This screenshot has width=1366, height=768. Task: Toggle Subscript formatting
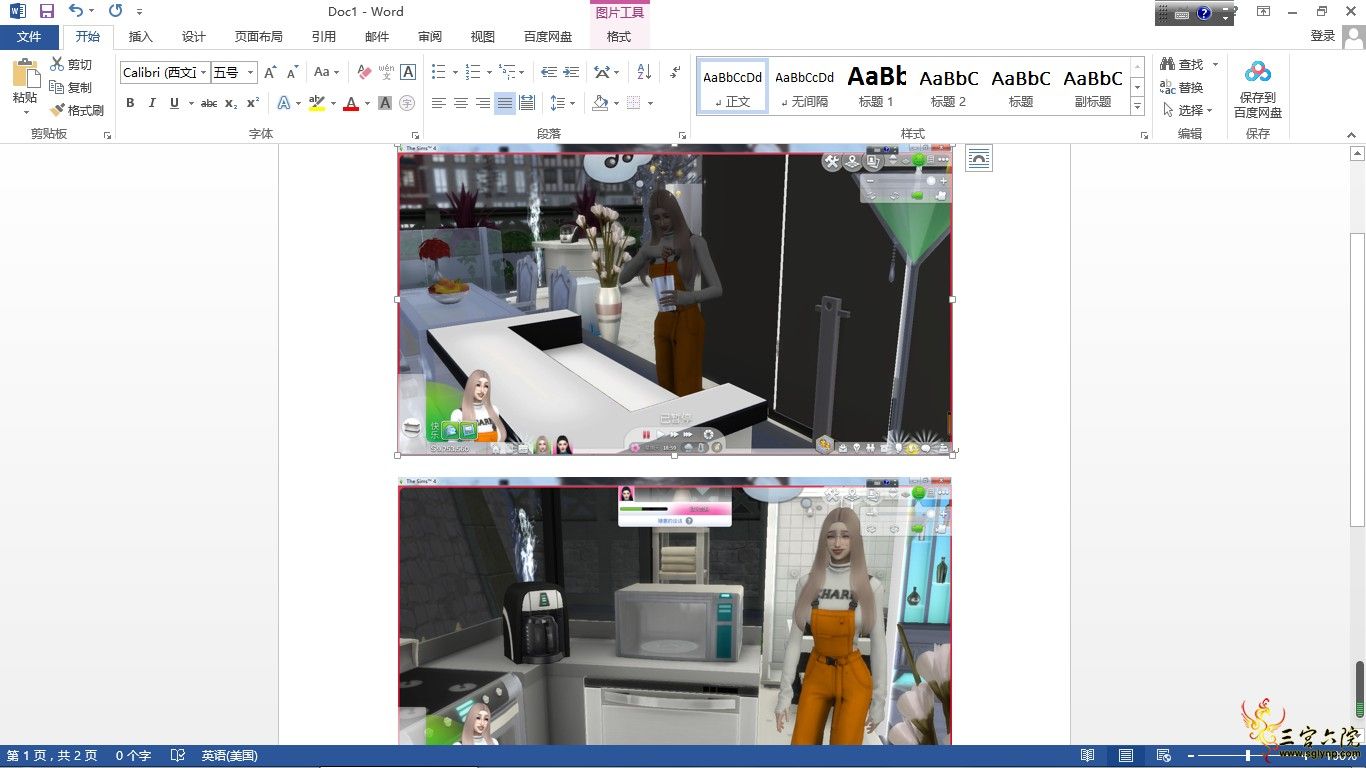click(x=231, y=103)
